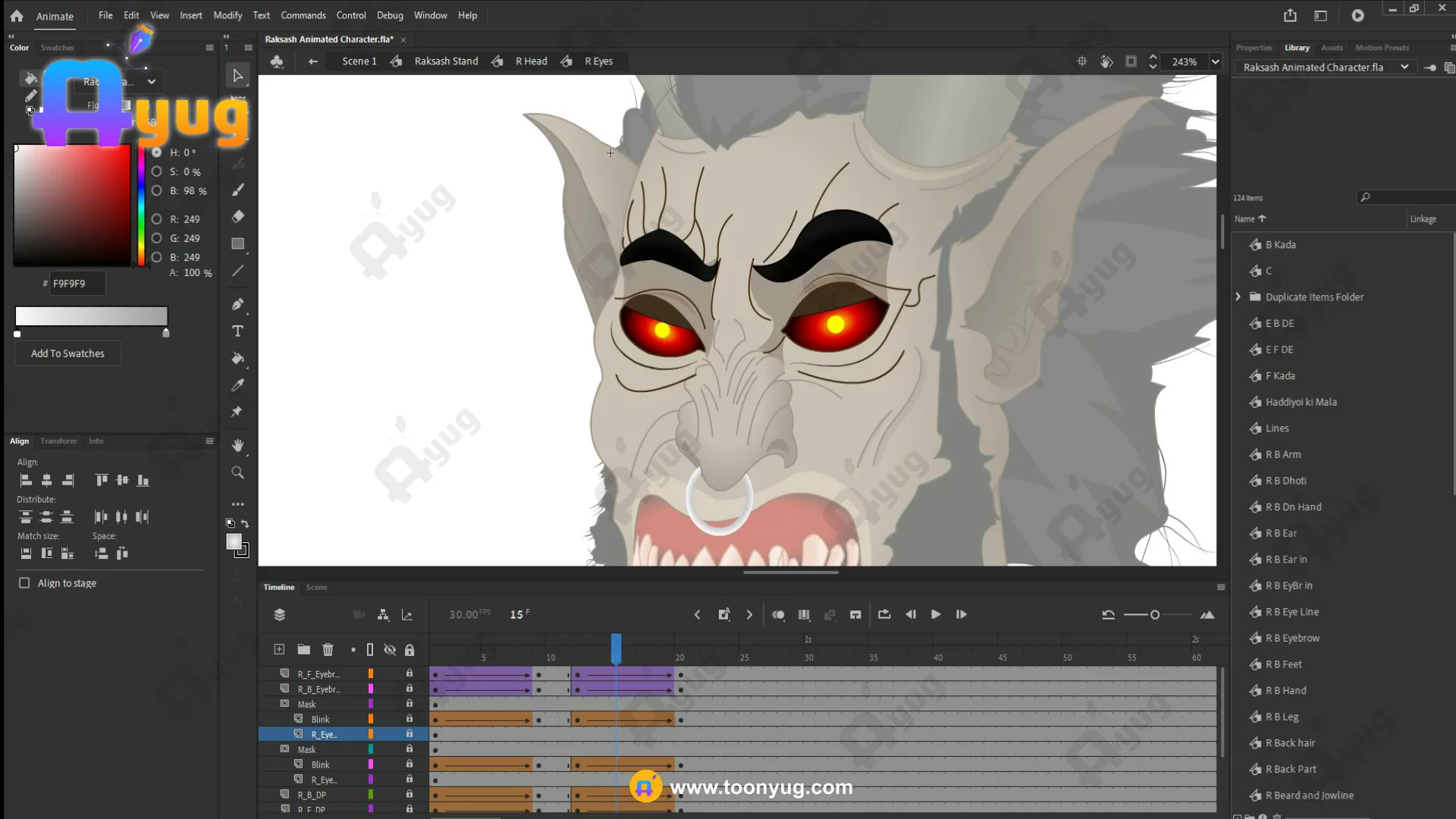
Task: Click Add To Swatches button
Action: pyautogui.click(x=67, y=353)
